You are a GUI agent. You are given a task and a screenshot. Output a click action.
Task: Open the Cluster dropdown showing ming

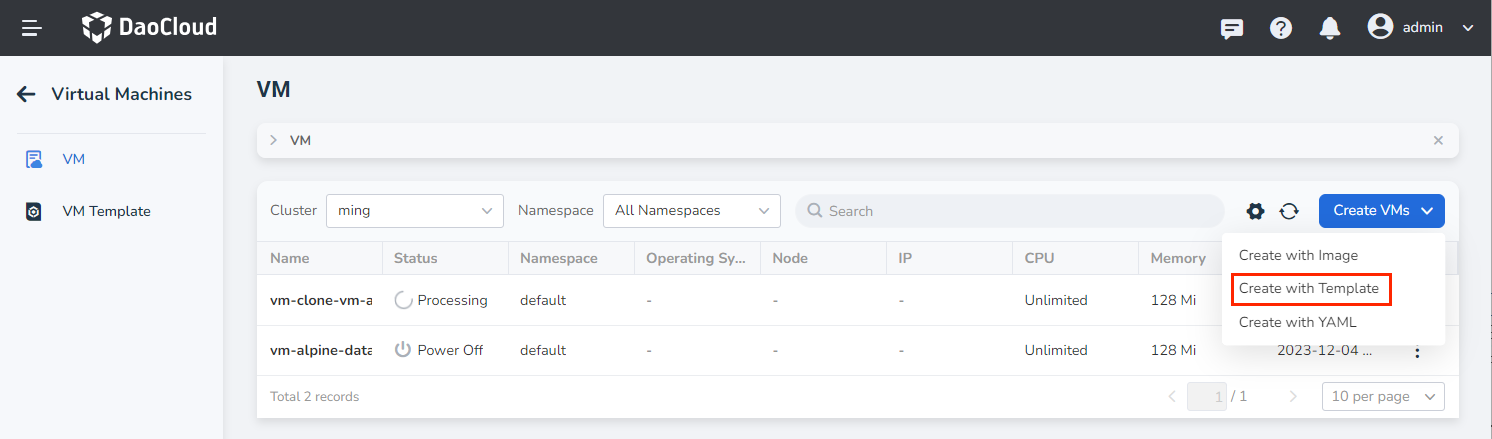[415, 211]
